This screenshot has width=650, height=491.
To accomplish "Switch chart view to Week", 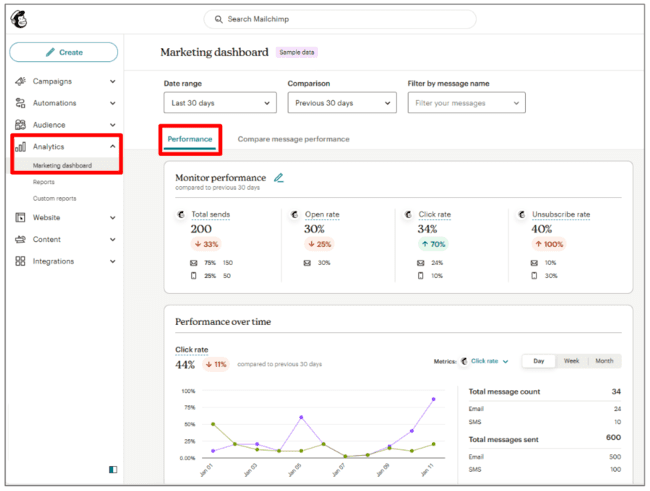I will point(571,361).
